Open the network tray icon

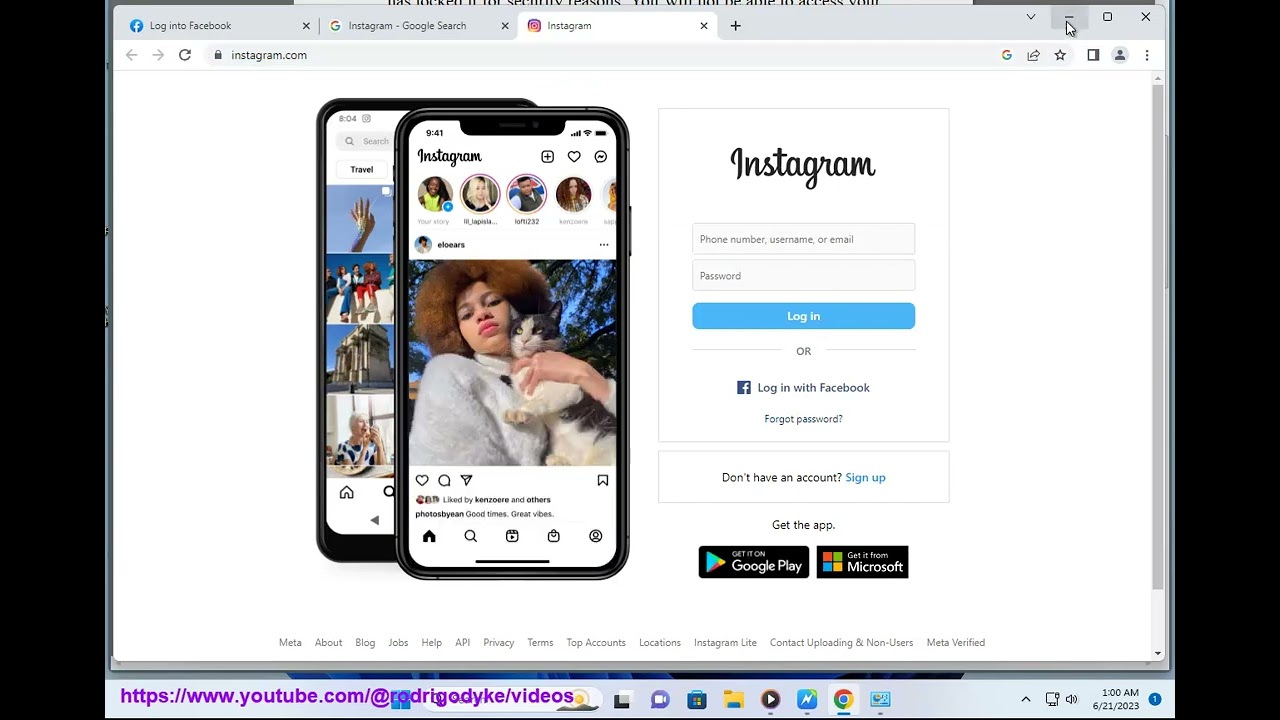pyautogui.click(x=1052, y=700)
